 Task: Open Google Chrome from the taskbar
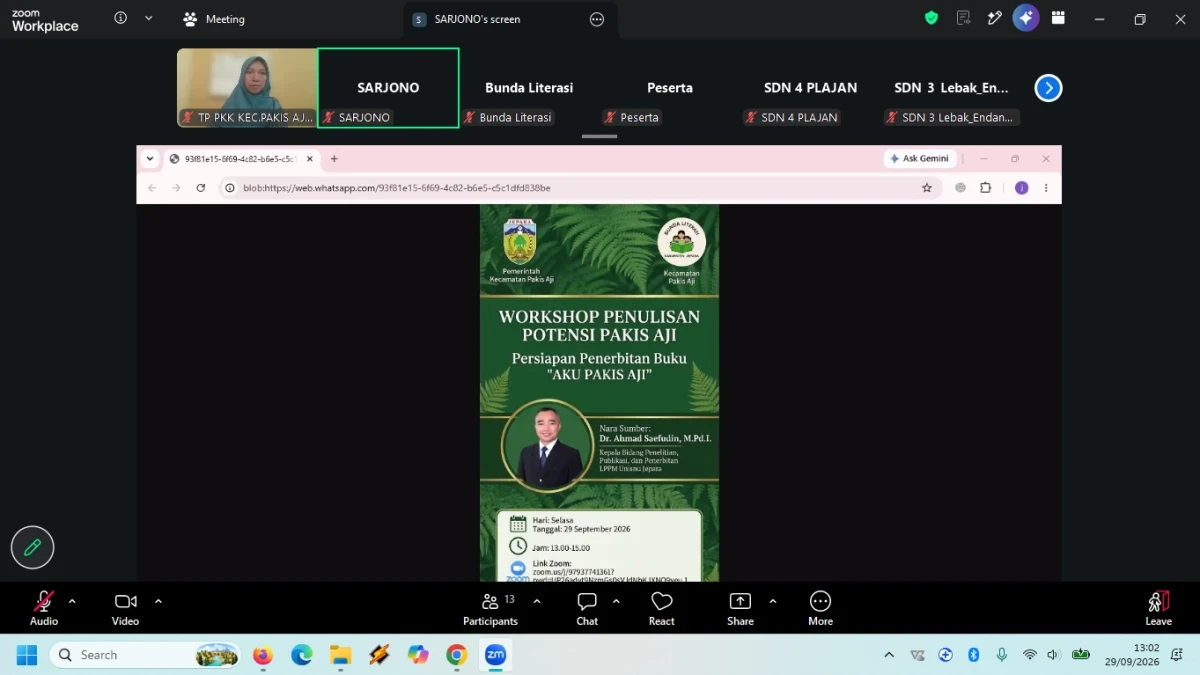pyautogui.click(x=457, y=655)
